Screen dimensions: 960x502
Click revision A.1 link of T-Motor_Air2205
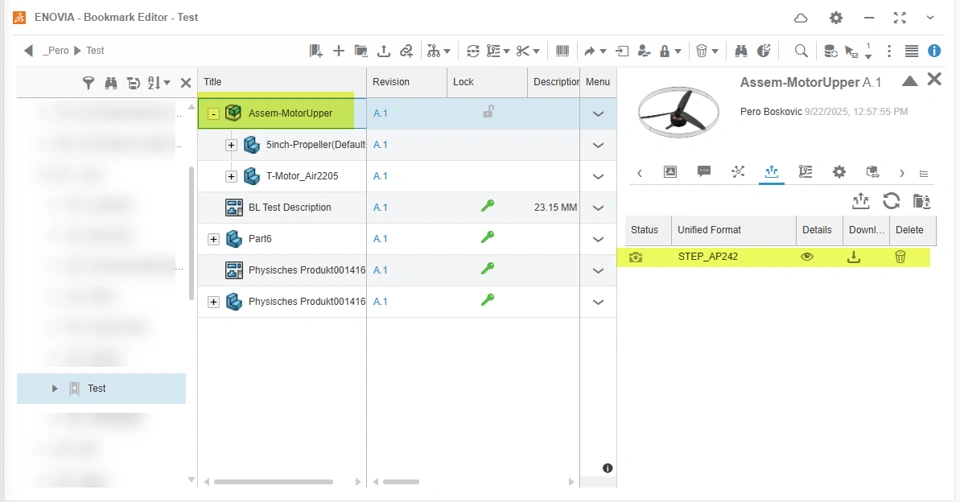point(380,176)
